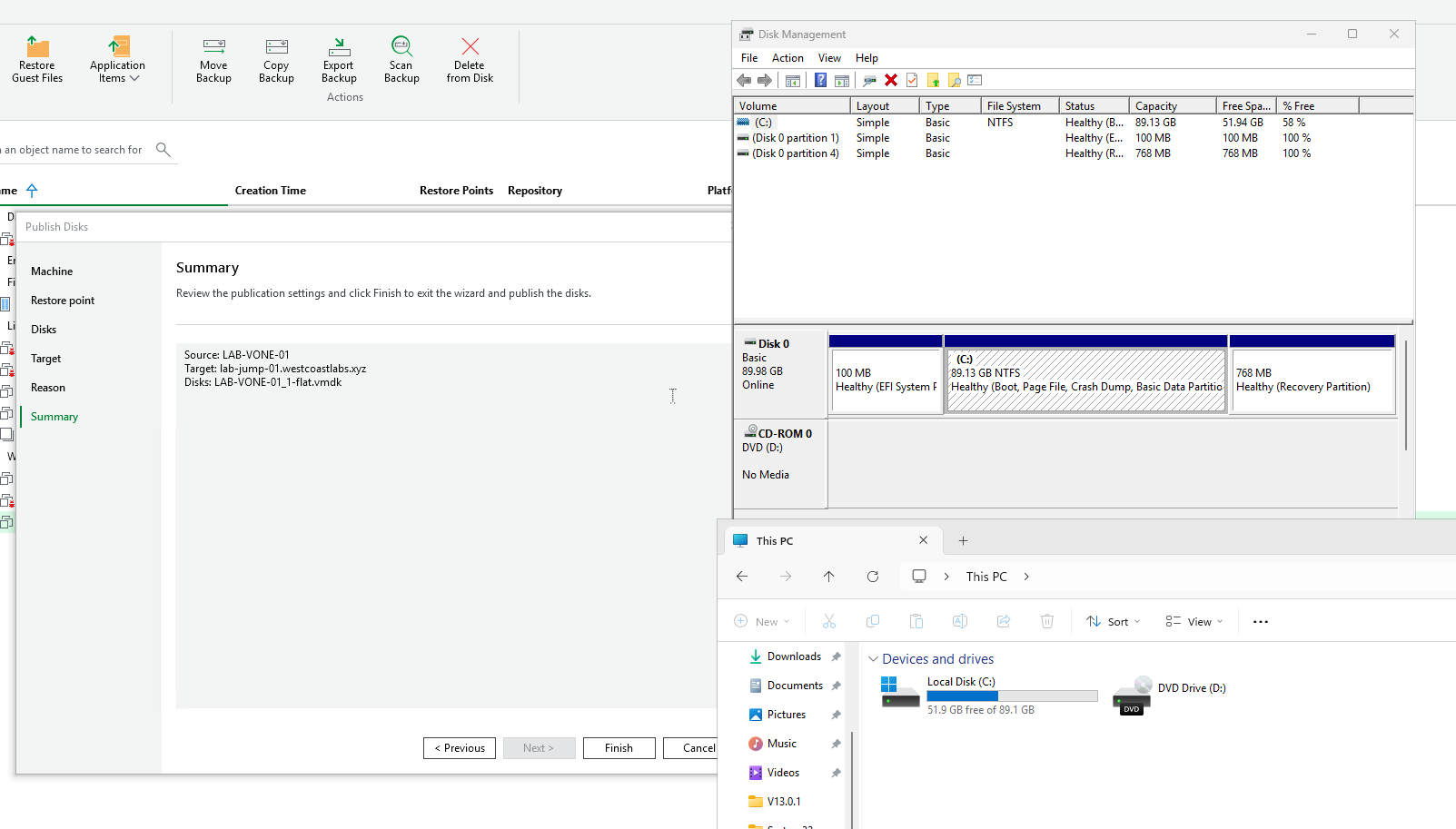Select the Restore point wizard step
This screenshot has width=1456, height=829.
[x=63, y=301]
